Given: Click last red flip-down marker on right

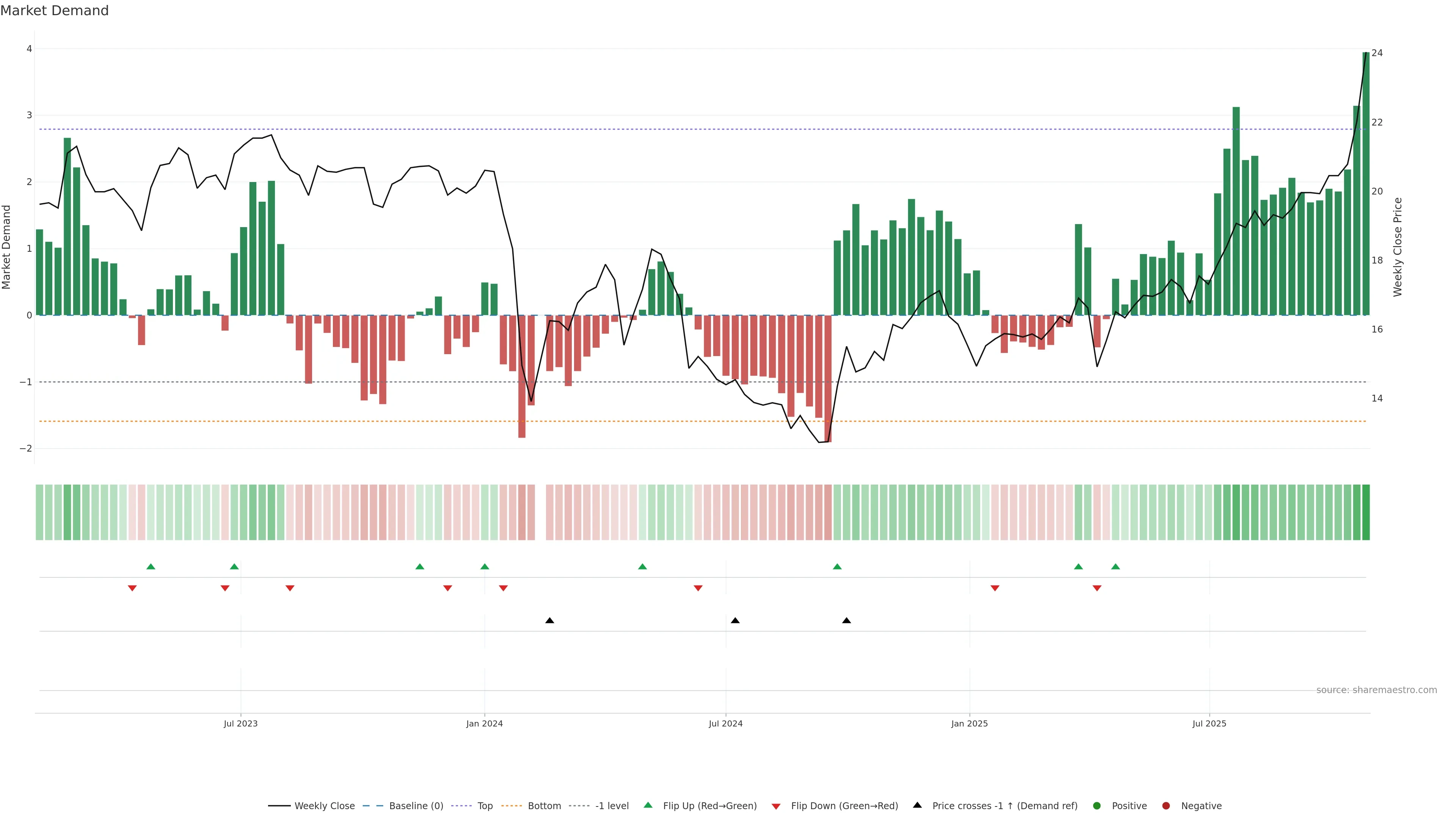Looking at the screenshot, I should click(1097, 588).
